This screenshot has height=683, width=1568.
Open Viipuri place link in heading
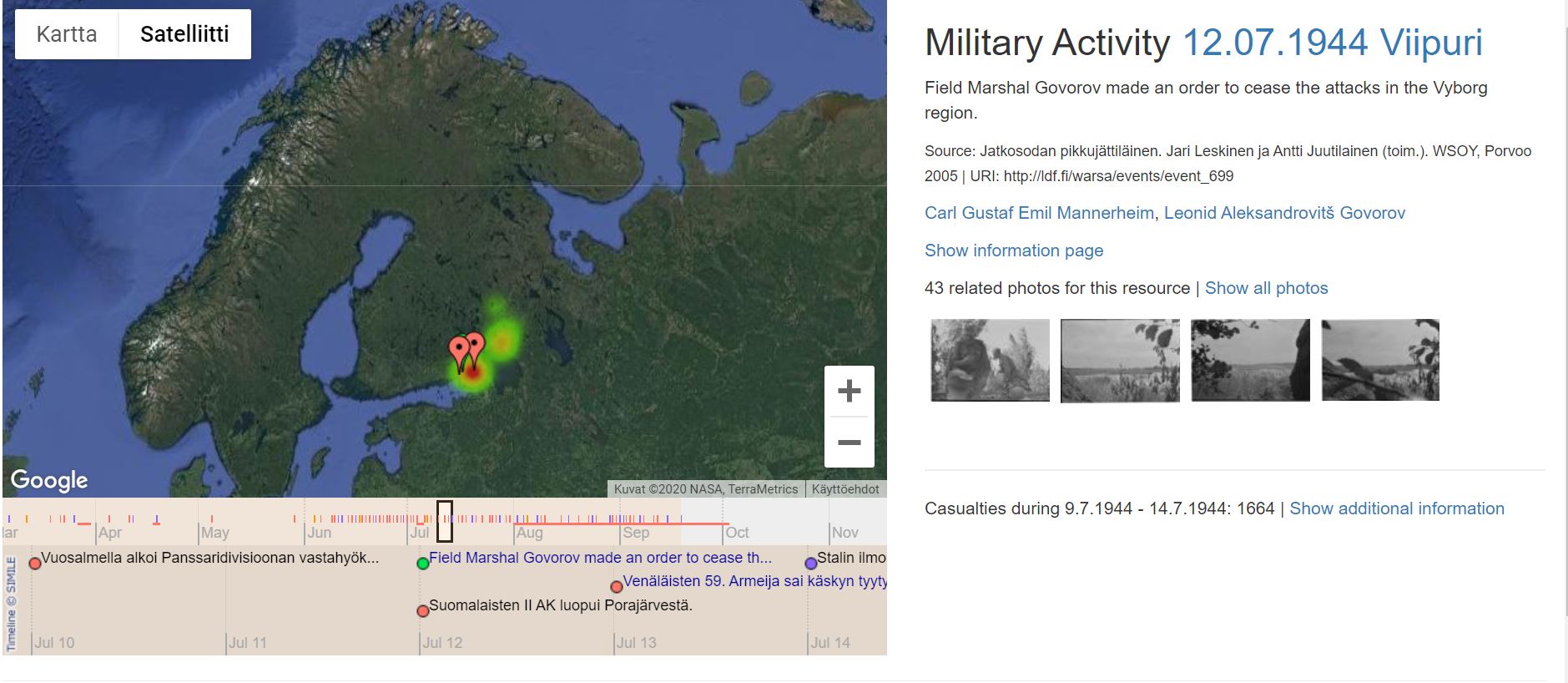(x=1431, y=43)
